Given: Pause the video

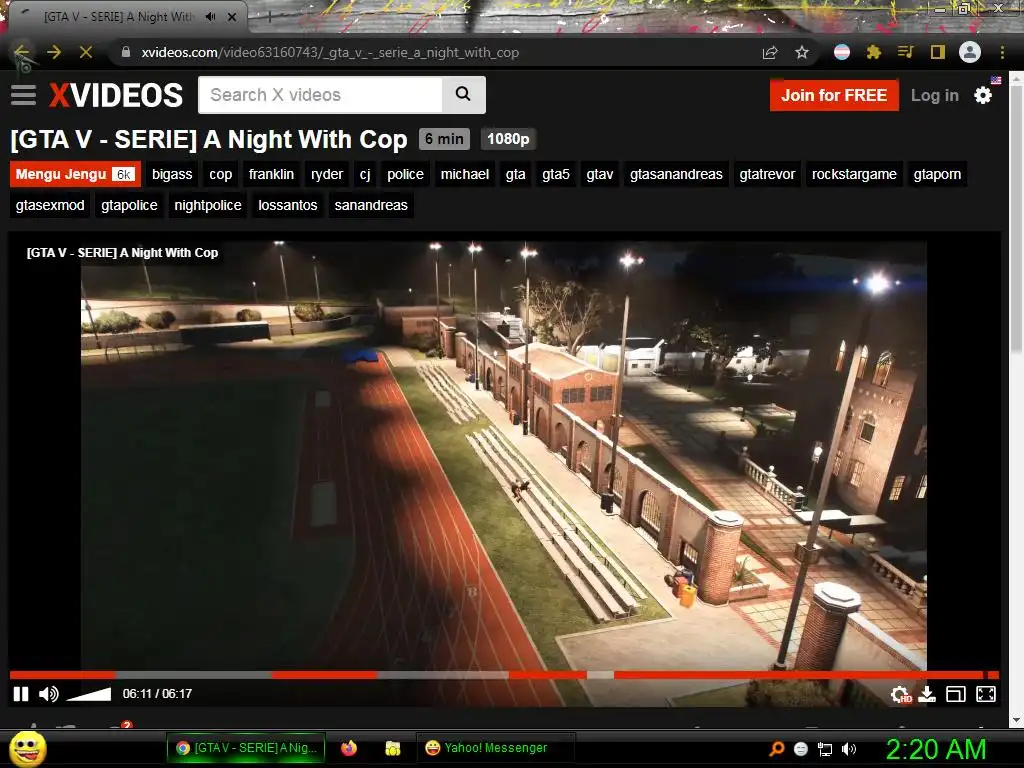Looking at the screenshot, I should pos(21,694).
